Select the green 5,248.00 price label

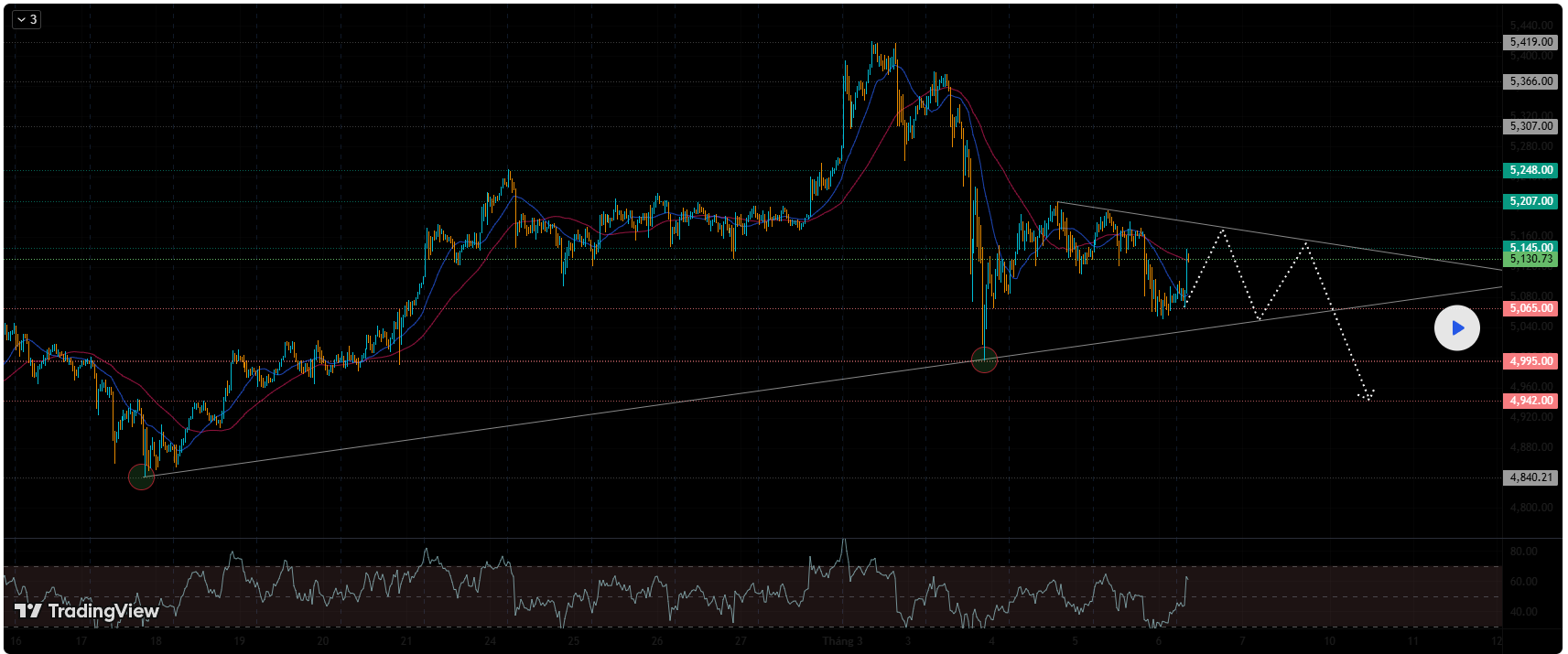point(1530,170)
